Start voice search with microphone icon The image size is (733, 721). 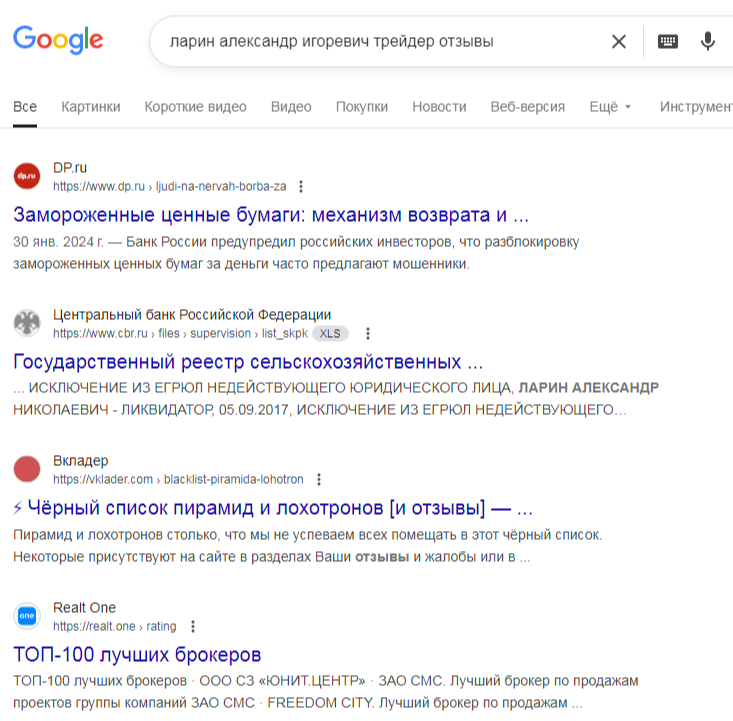pos(708,42)
